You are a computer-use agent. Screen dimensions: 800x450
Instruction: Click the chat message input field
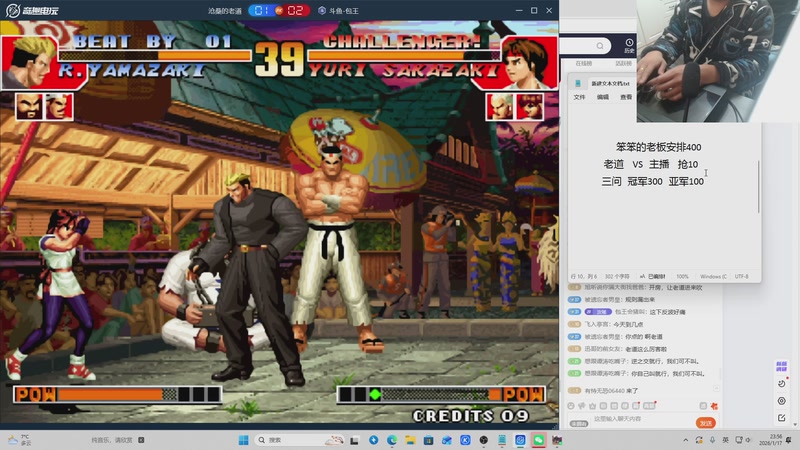coord(643,419)
